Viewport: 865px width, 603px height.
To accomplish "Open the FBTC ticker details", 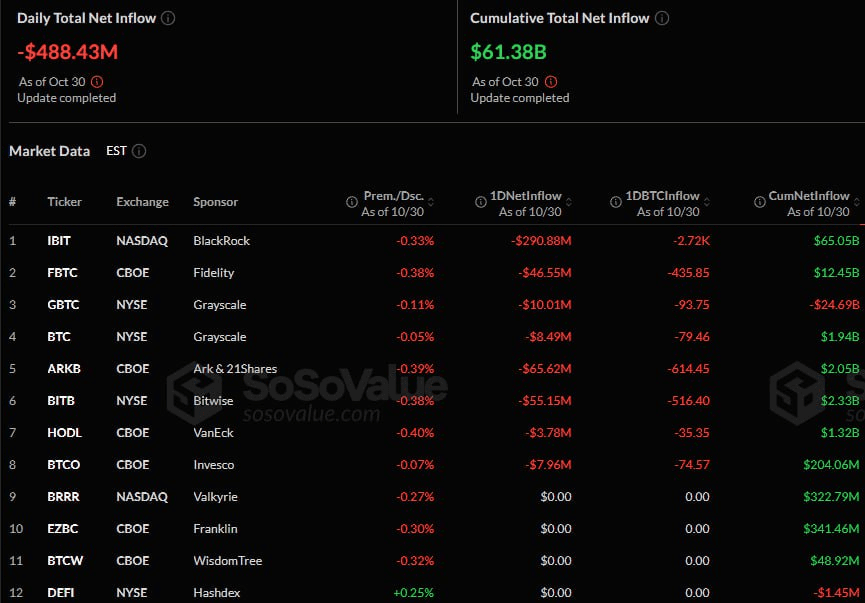I will pyautogui.click(x=58, y=272).
